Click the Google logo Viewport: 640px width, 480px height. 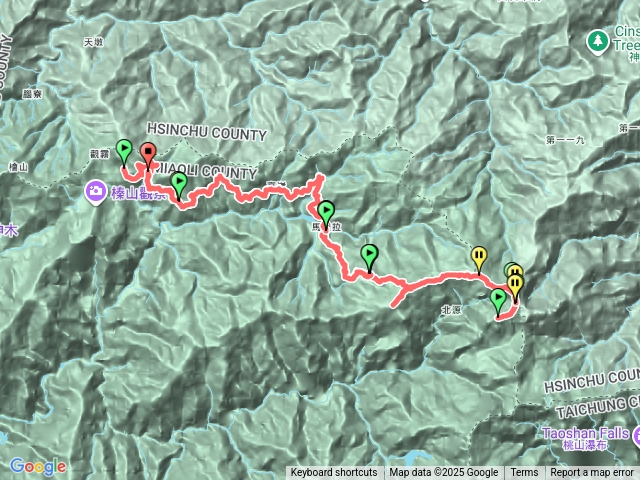(38, 466)
